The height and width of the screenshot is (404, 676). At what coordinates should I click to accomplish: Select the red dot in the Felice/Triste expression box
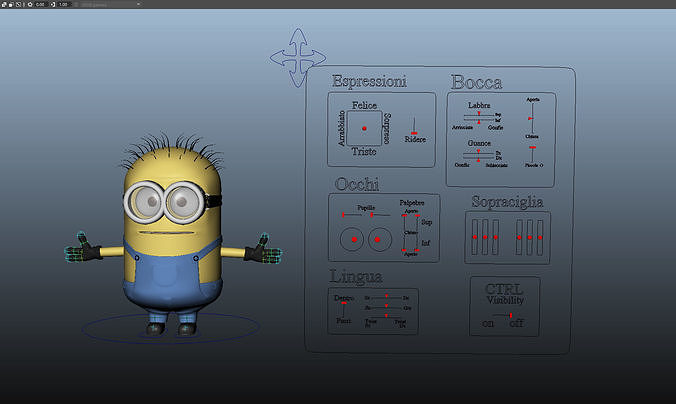364,128
